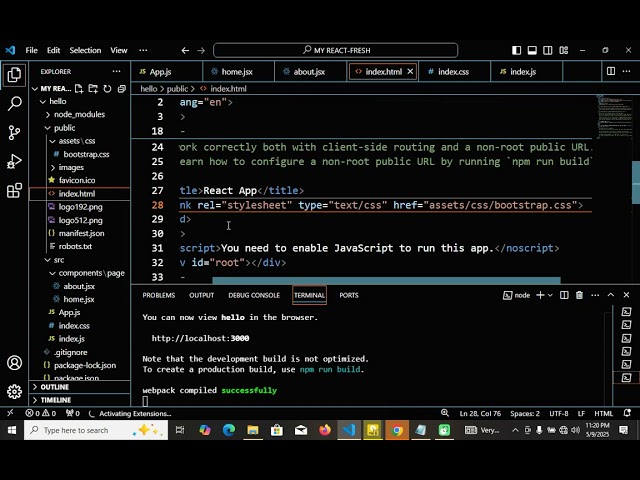Image resolution: width=640 pixels, height=480 pixels.
Task: Open Source Control view
Action: coord(14,133)
